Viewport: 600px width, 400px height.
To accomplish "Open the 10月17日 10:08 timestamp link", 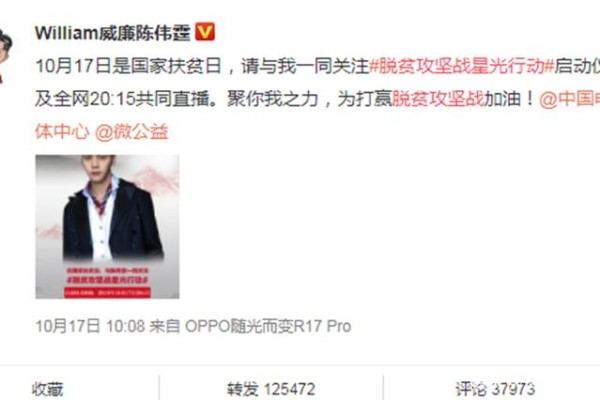I will pos(90,327).
